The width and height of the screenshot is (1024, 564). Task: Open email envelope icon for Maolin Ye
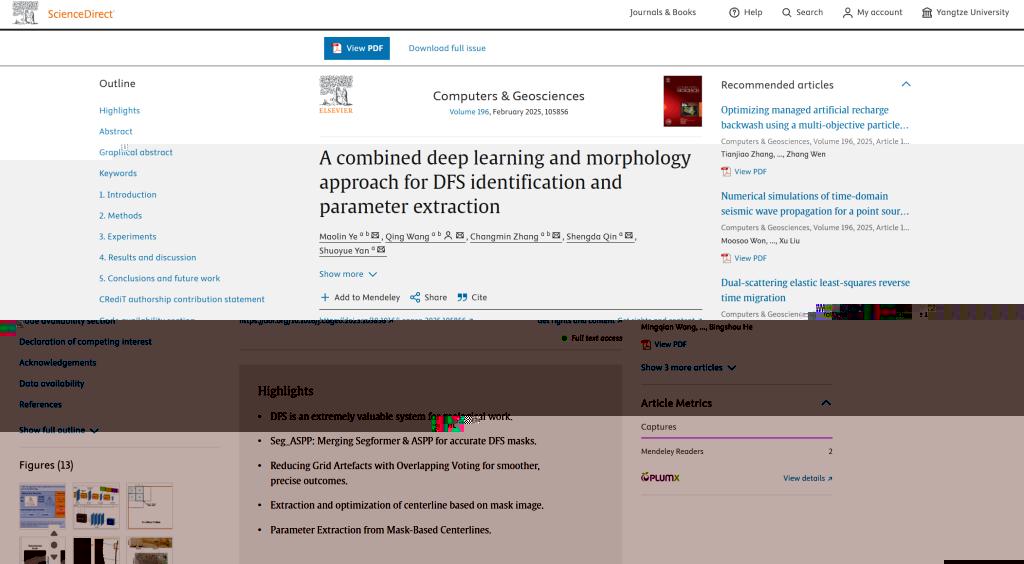pos(375,236)
